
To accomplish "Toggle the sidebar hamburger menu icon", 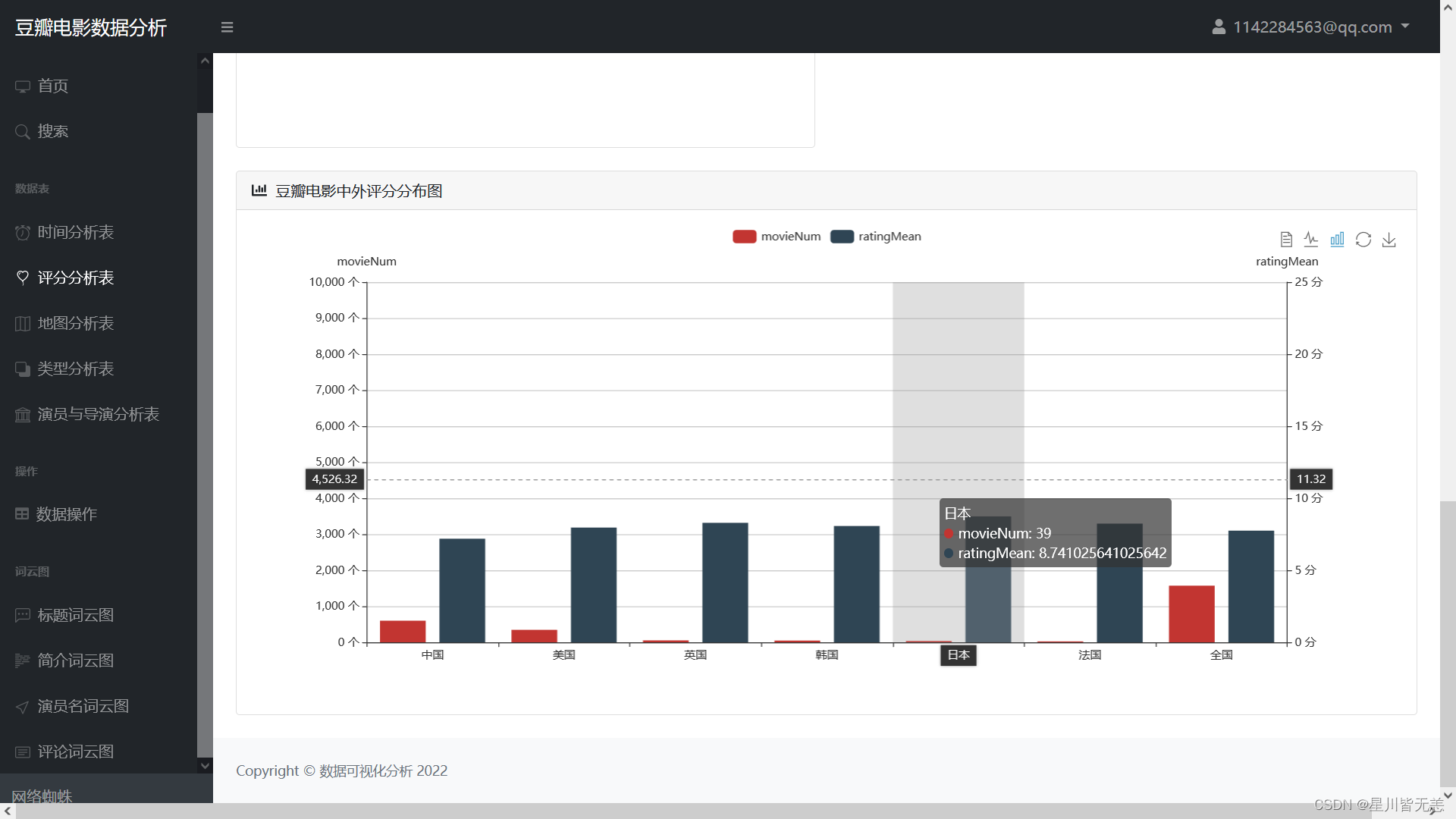I will (x=227, y=27).
